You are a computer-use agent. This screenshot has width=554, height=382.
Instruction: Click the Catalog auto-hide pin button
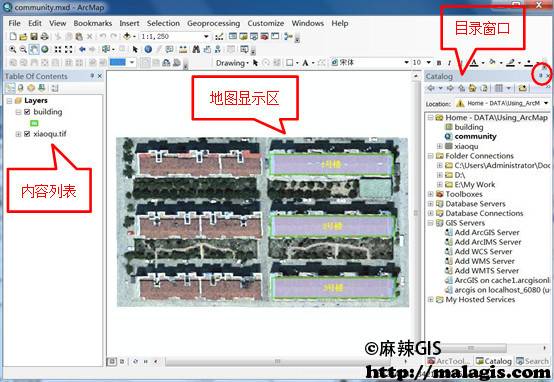click(x=541, y=75)
